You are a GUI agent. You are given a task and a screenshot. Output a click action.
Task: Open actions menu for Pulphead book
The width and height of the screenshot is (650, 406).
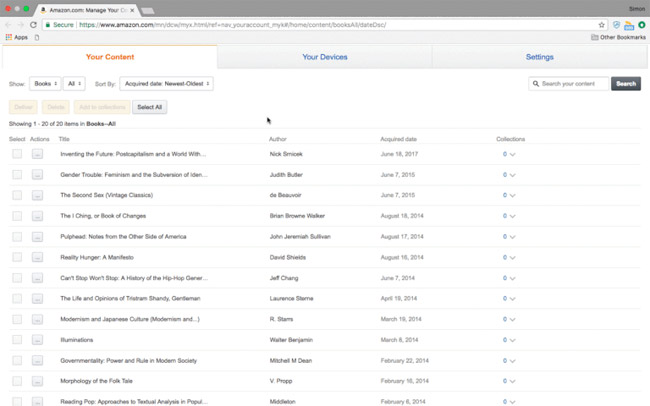click(37, 236)
